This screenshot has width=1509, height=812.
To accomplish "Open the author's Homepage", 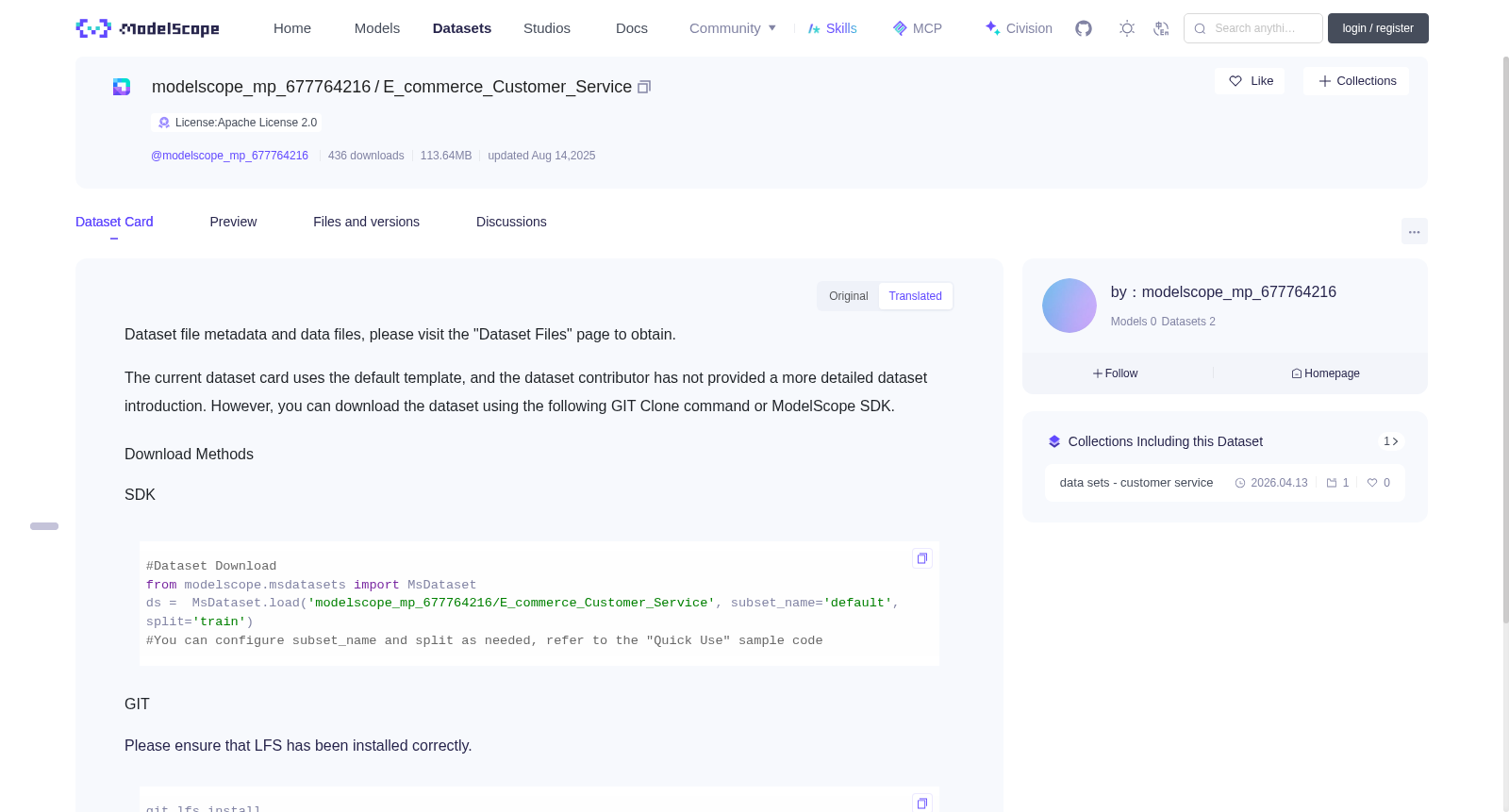I will [x=1325, y=373].
